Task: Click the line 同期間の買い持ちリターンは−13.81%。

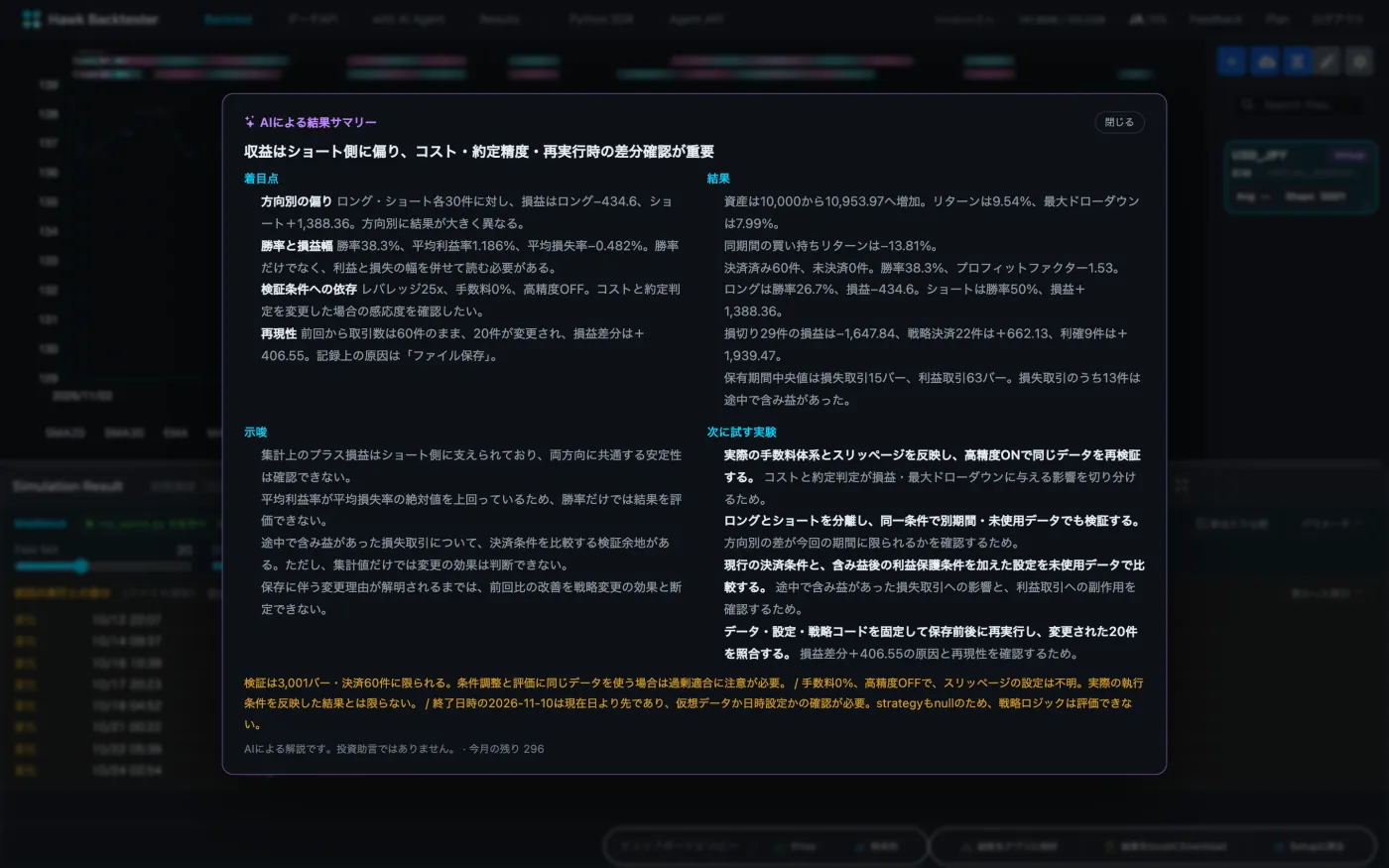Action: tap(831, 245)
